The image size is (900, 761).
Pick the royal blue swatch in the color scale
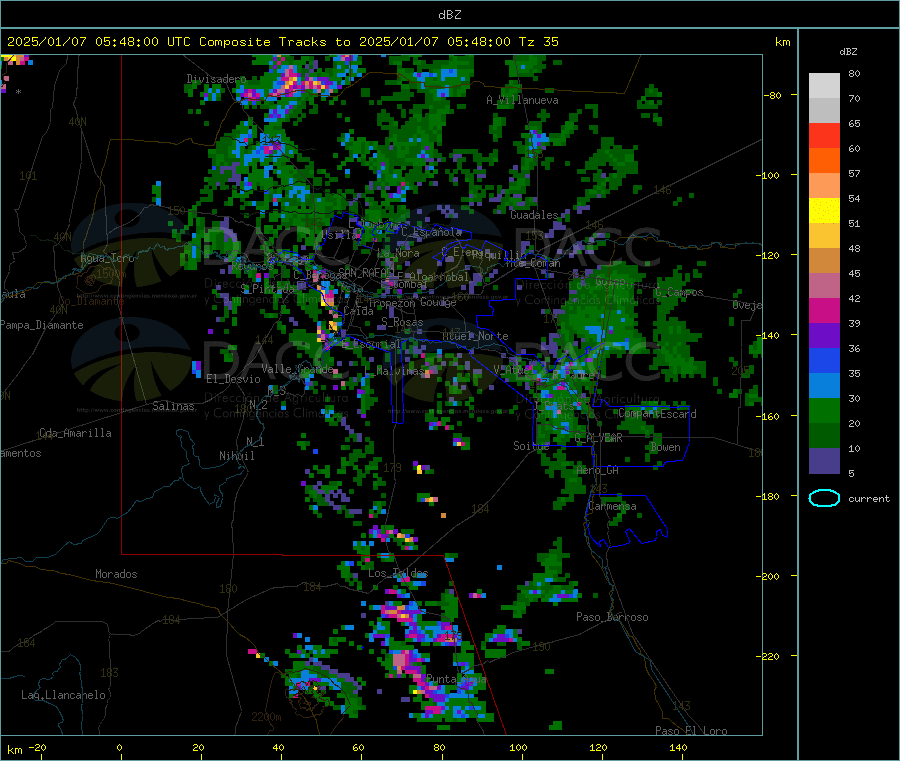click(824, 360)
